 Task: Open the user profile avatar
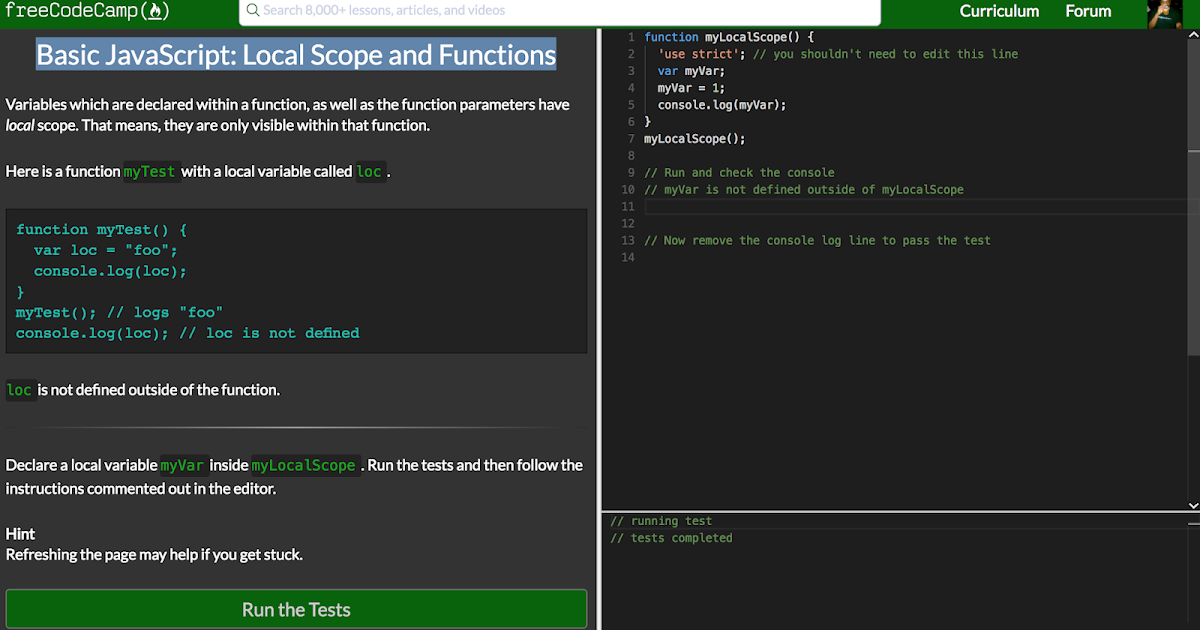[1164, 13]
